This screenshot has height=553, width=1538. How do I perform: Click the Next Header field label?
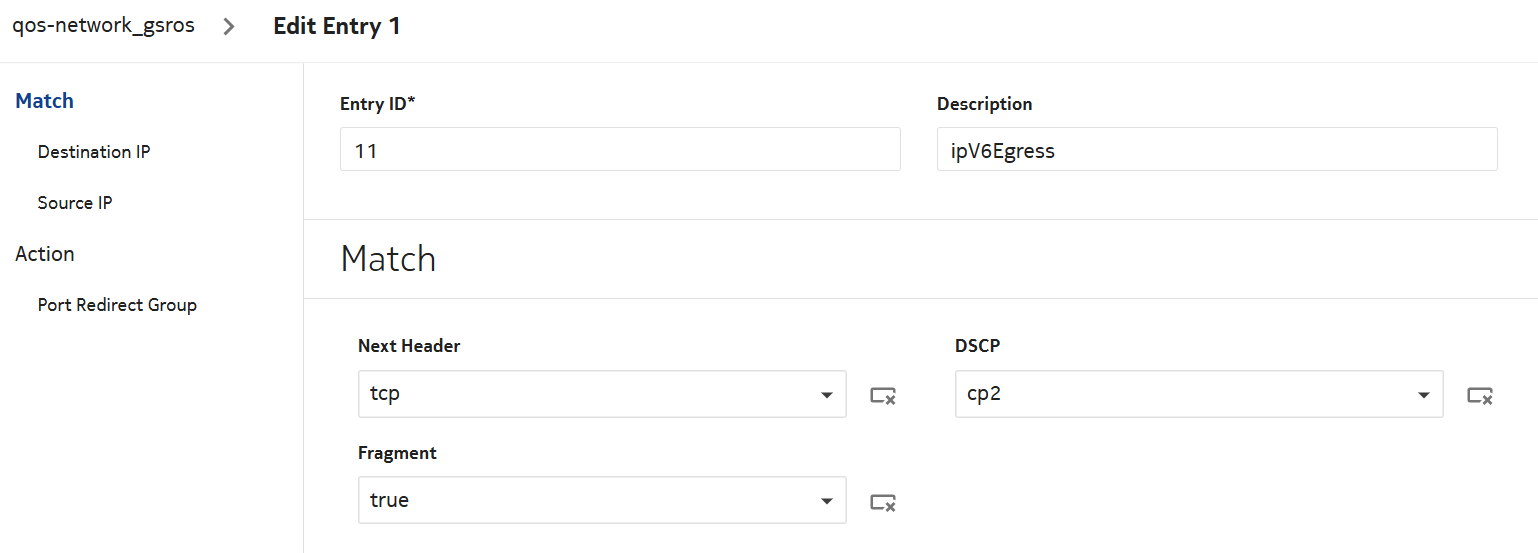[x=409, y=346]
